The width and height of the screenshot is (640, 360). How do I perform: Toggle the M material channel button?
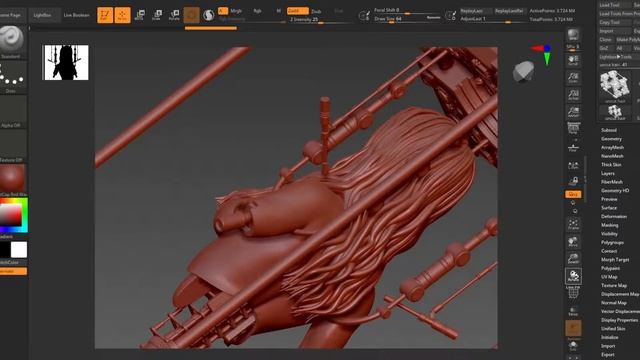279,11
